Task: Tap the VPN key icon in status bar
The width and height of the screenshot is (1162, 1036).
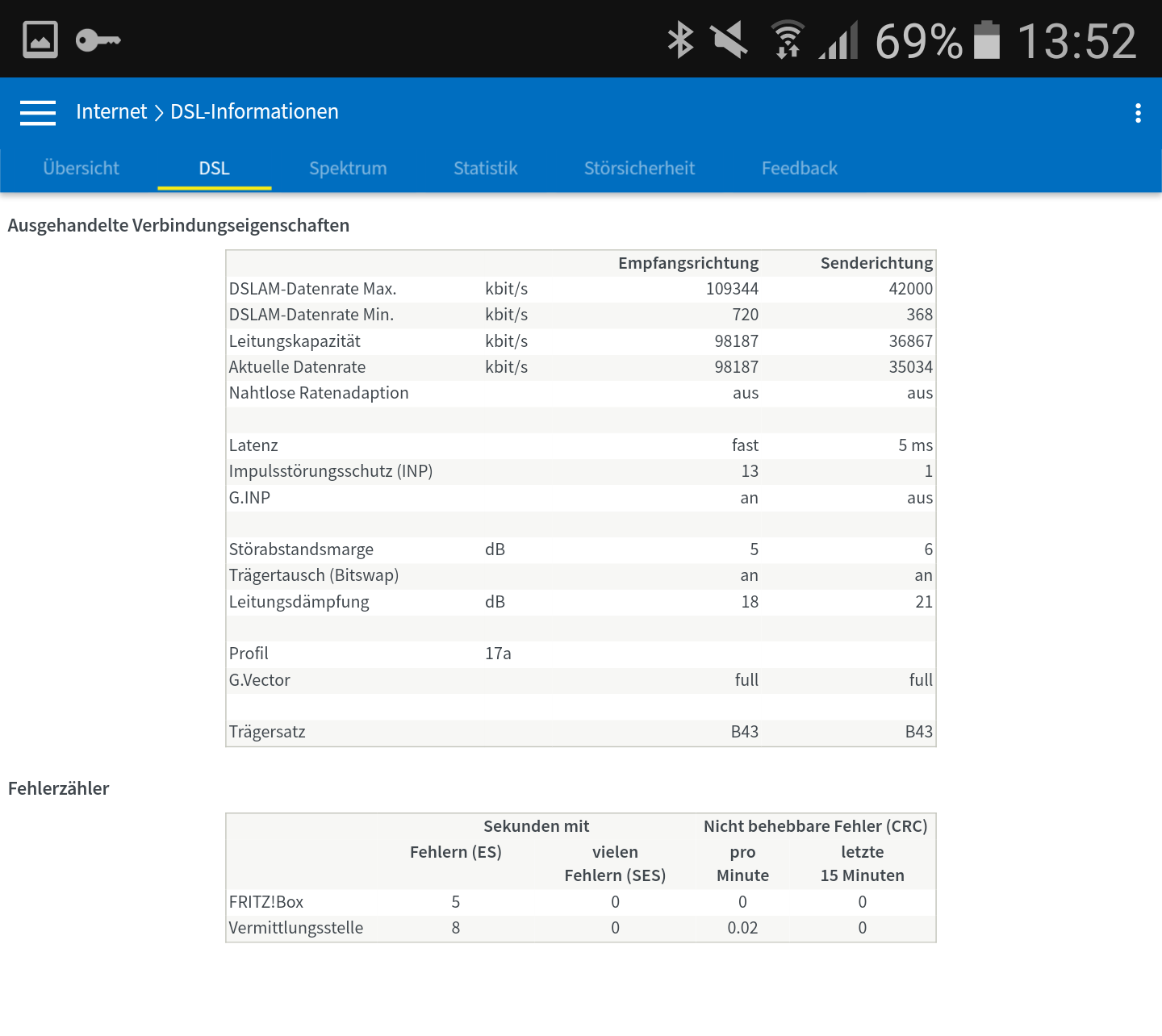Action: 98,40
